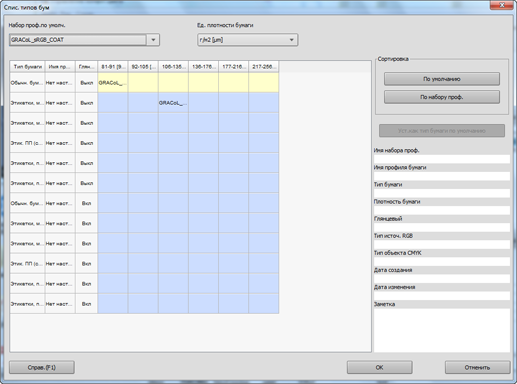
Task: Click the Дата изменения value field
Action: (442, 296)
